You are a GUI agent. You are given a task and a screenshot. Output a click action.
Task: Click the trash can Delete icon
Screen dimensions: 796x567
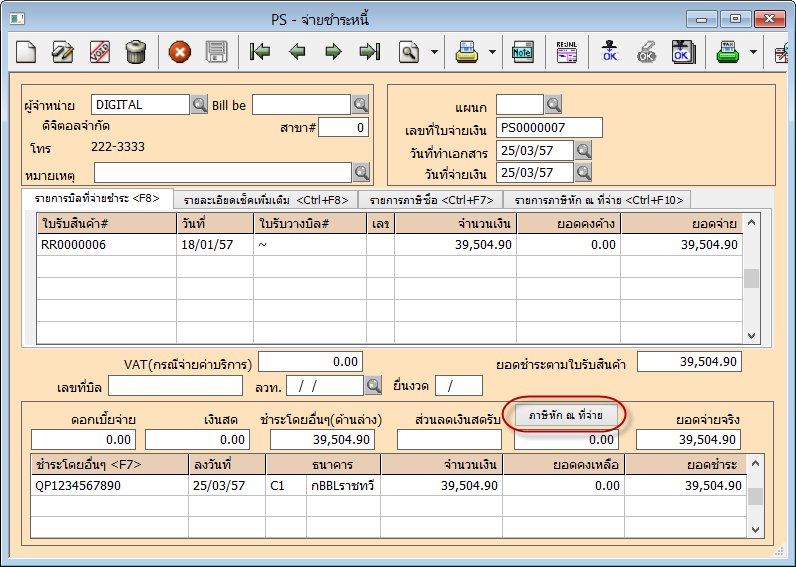[x=136, y=51]
